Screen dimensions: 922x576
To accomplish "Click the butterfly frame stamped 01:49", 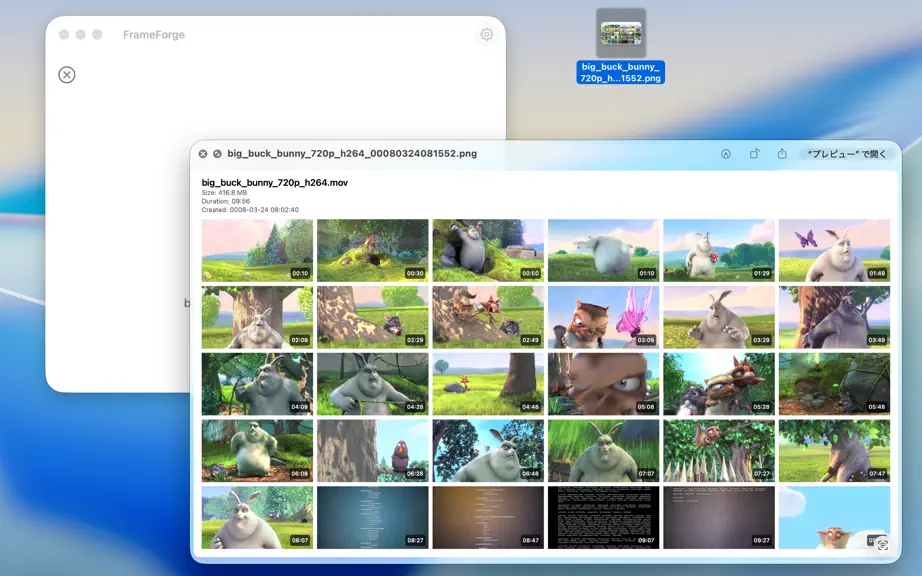I will (834, 251).
